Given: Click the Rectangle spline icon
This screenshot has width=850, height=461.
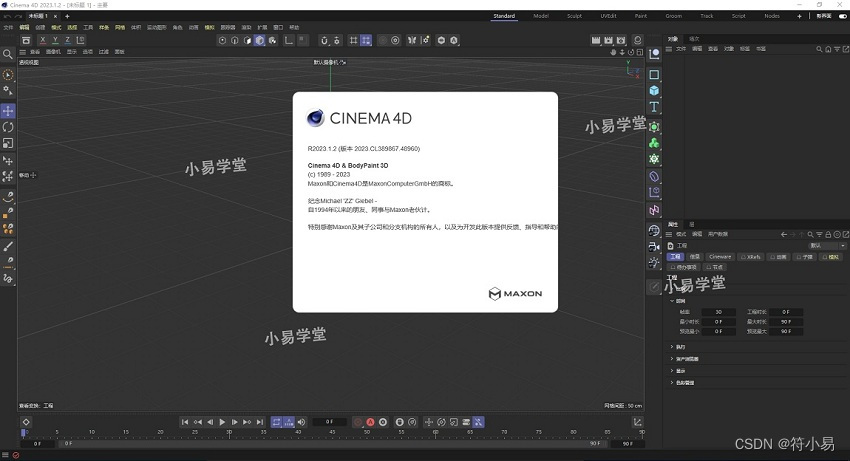Looking at the screenshot, I should point(654,74).
